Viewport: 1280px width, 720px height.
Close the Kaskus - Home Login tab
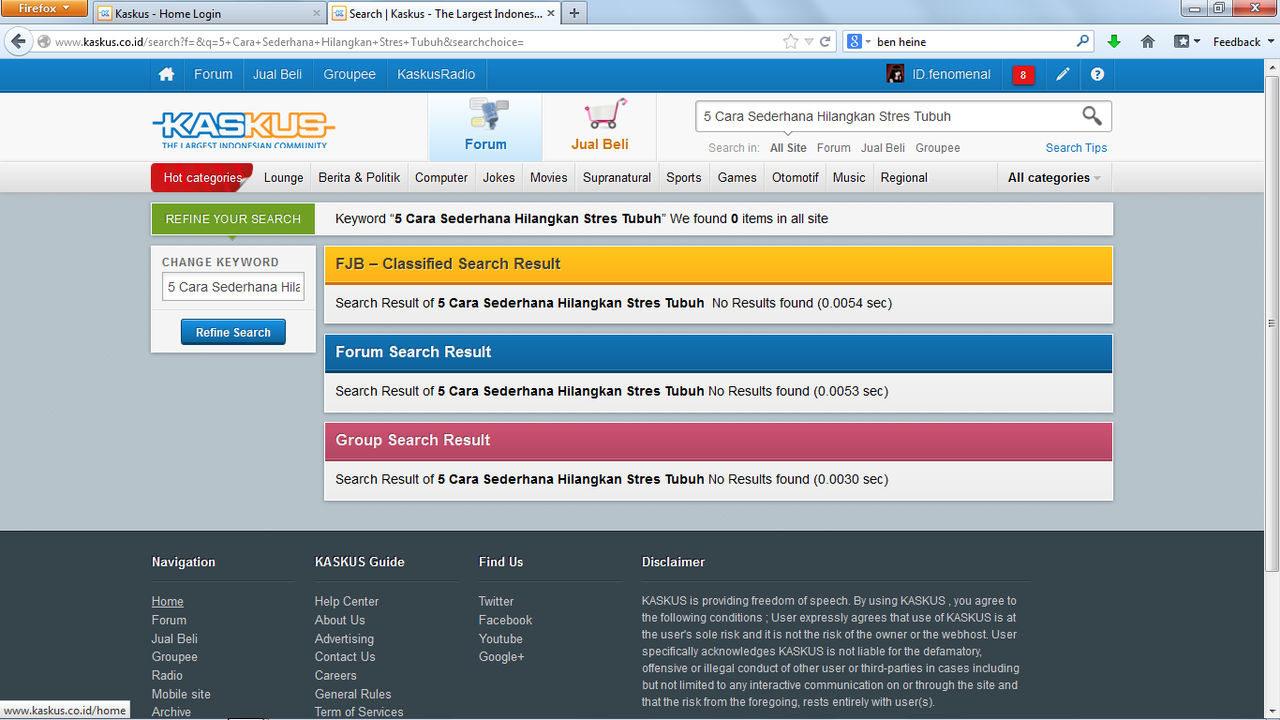pos(317,14)
